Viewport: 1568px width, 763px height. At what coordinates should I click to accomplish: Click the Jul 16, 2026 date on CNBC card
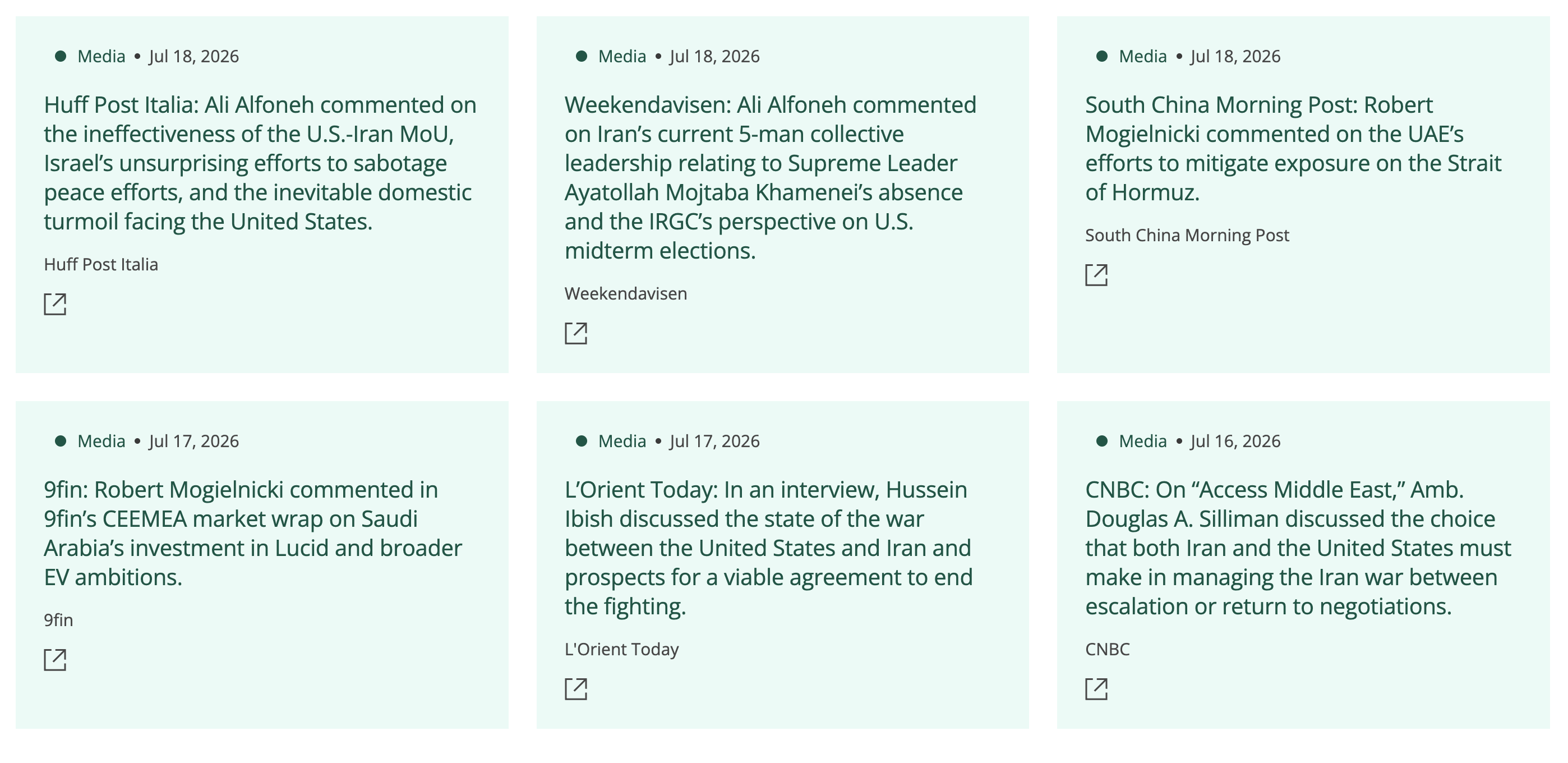tap(1235, 441)
